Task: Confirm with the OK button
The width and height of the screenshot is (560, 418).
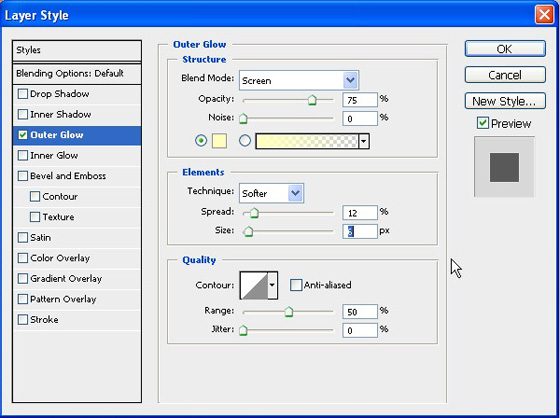Action: click(x=505, y=49)
